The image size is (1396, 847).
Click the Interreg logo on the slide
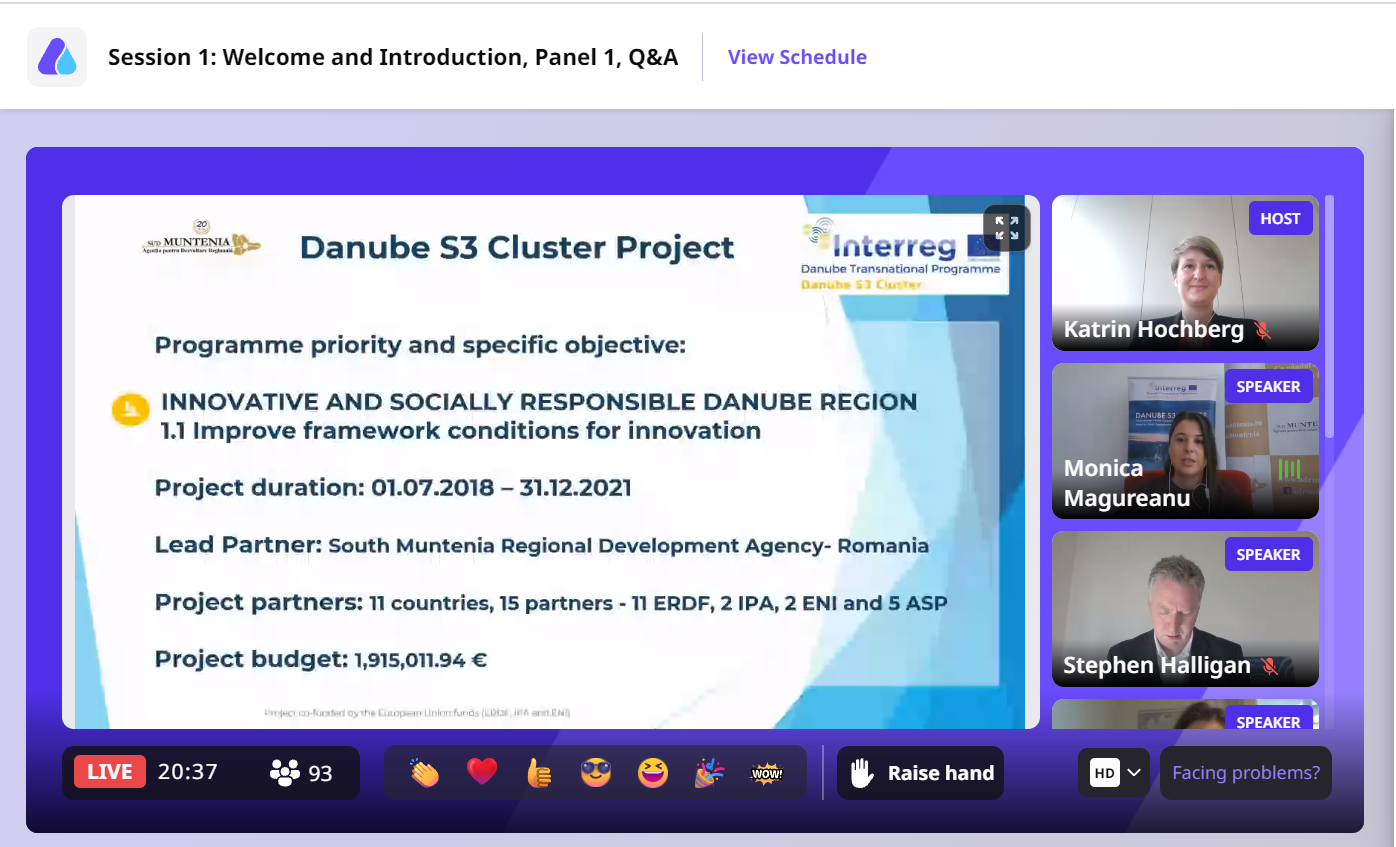[x=902, y=253]
